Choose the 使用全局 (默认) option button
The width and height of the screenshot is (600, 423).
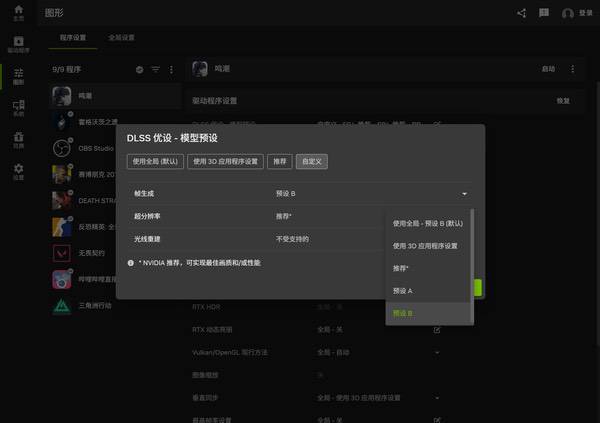(155, 162)
